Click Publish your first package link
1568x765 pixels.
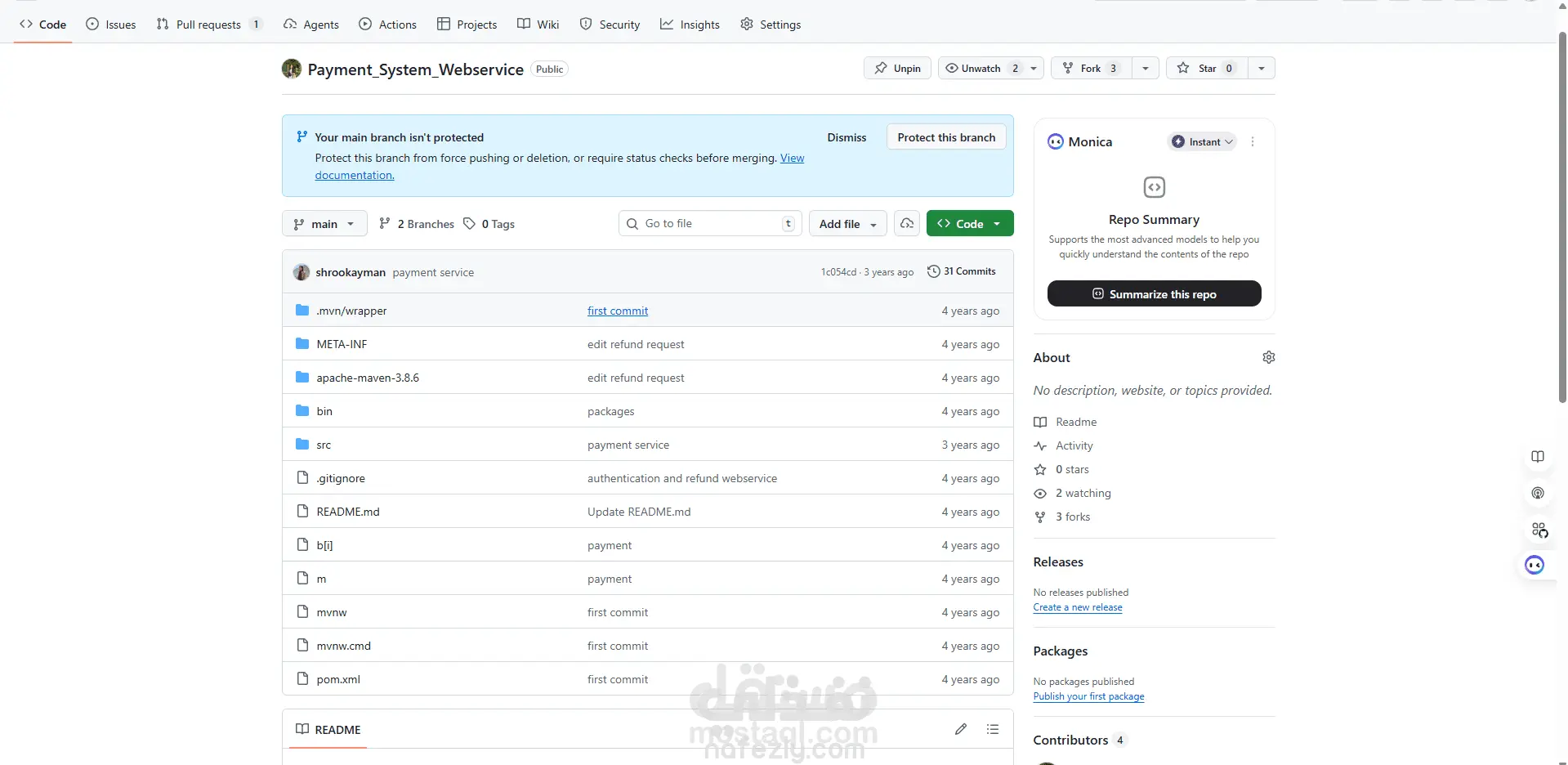(x=1088, y=696)
